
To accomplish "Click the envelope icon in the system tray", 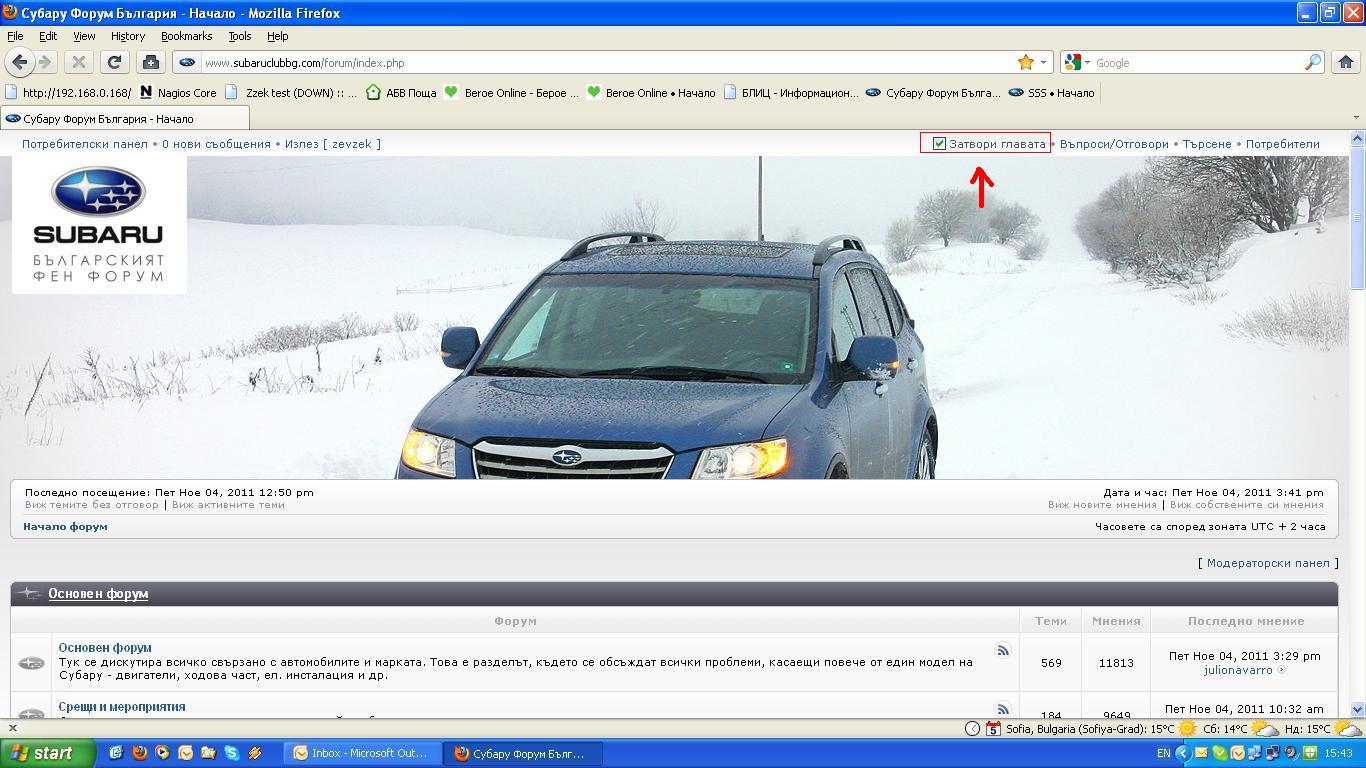I will click(1201, 753).
